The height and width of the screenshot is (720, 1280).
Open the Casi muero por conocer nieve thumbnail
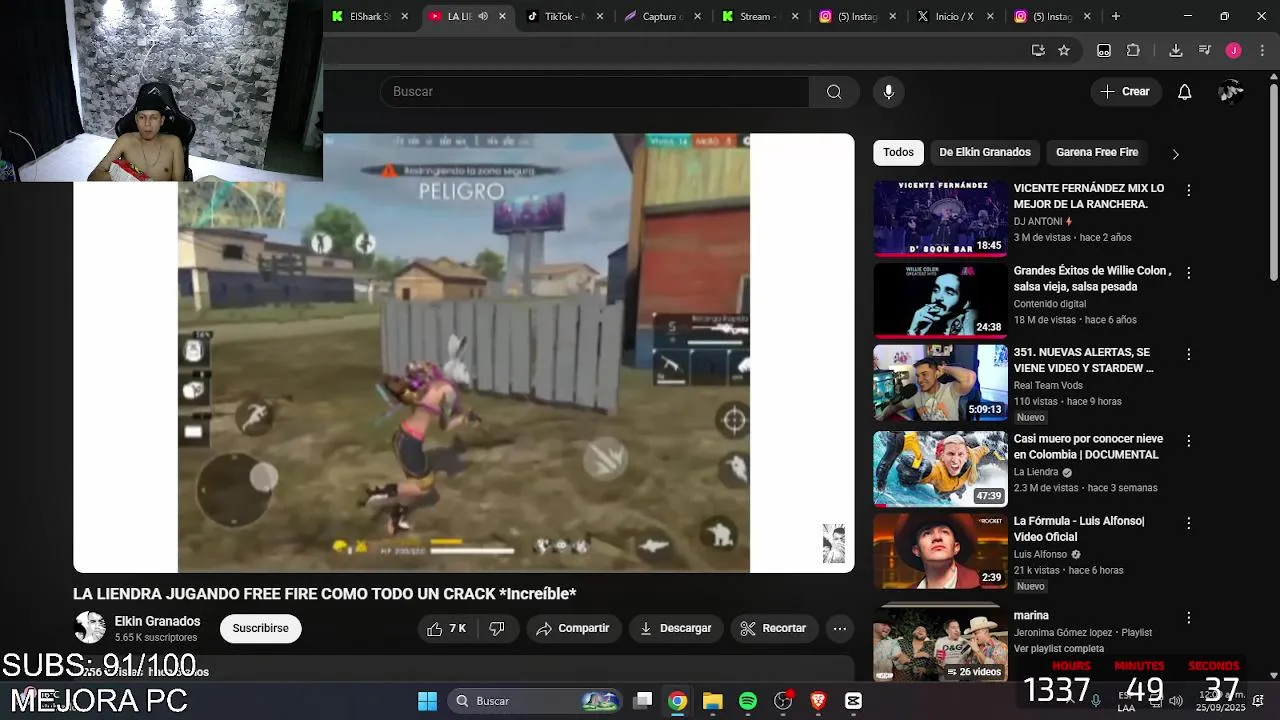(940, 468)
